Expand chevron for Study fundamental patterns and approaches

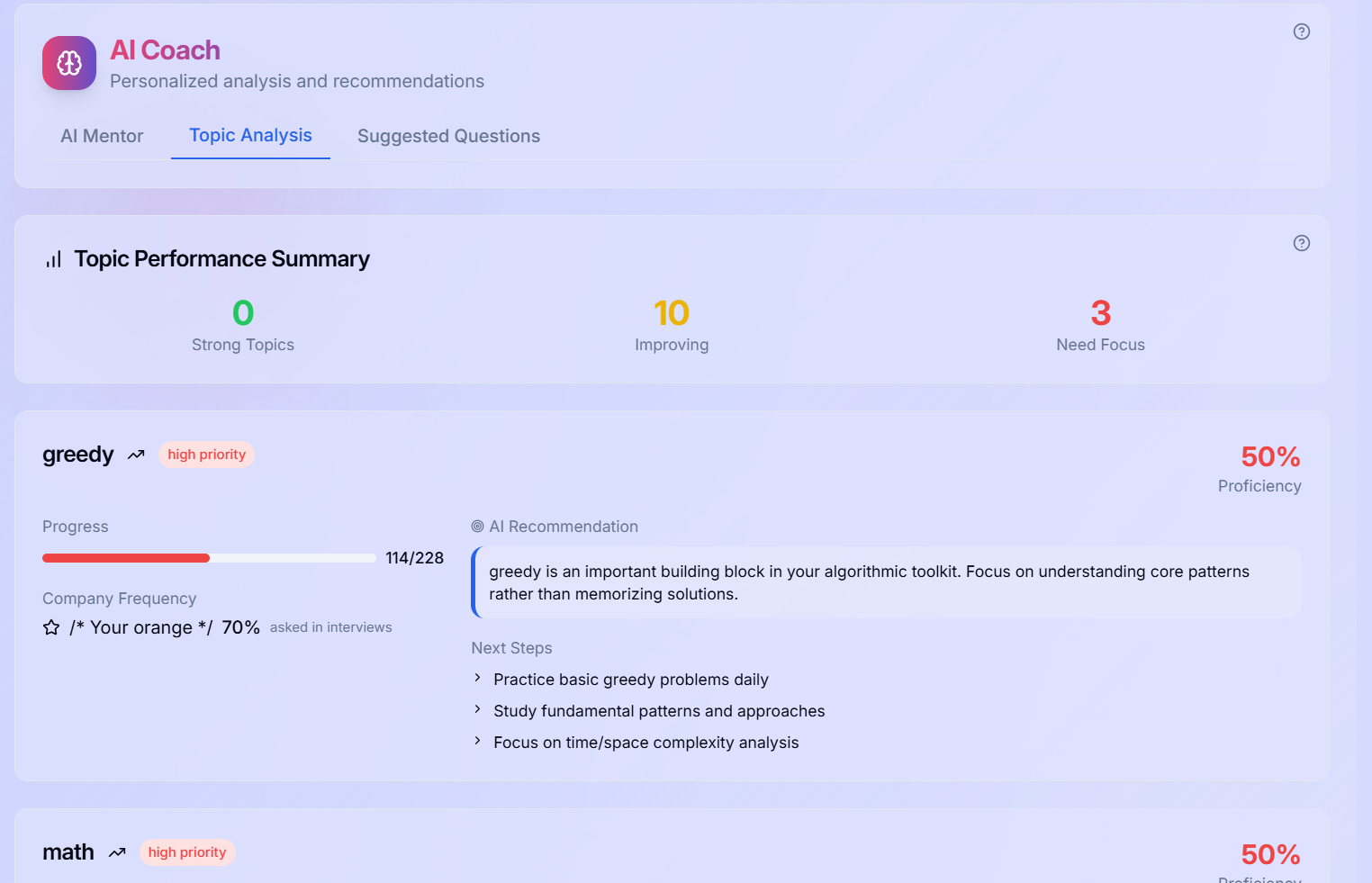pyautogui.click(x=477, y=709)
